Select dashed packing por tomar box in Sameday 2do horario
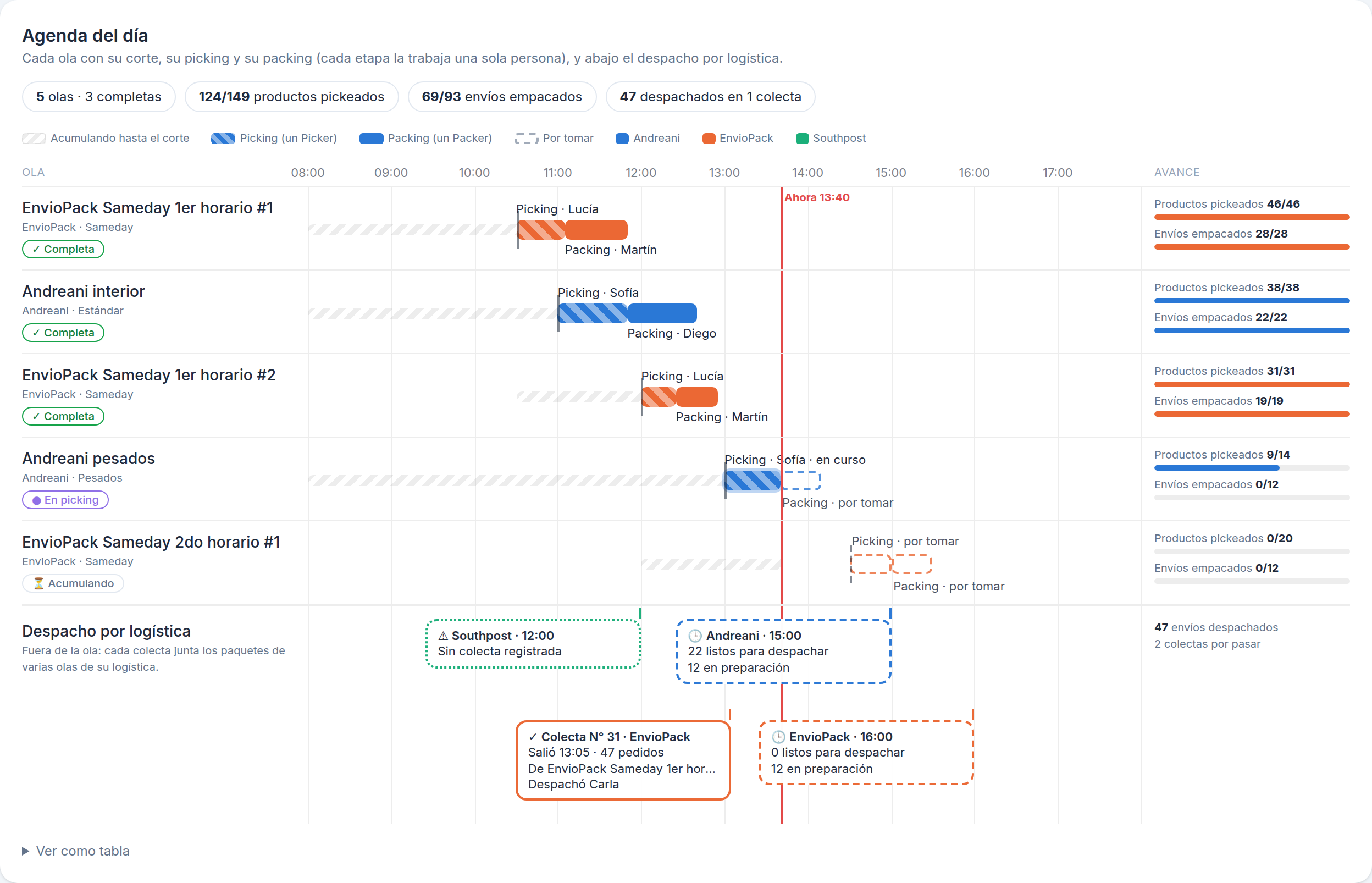Viewport: 1372px width, 883px height. pyautogui.click(x=912, y=564)
